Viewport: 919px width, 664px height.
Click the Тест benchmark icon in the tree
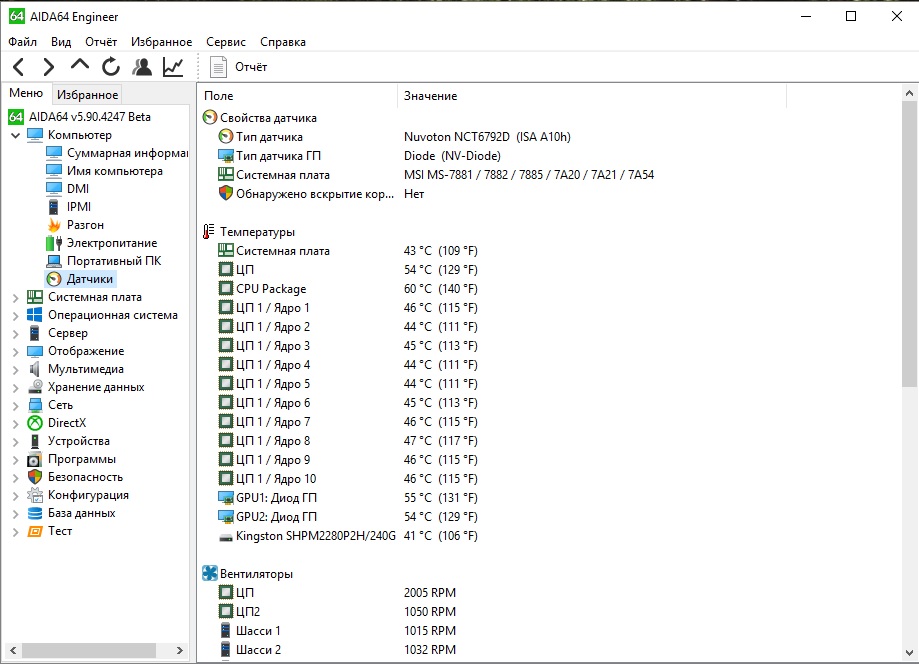35,531
